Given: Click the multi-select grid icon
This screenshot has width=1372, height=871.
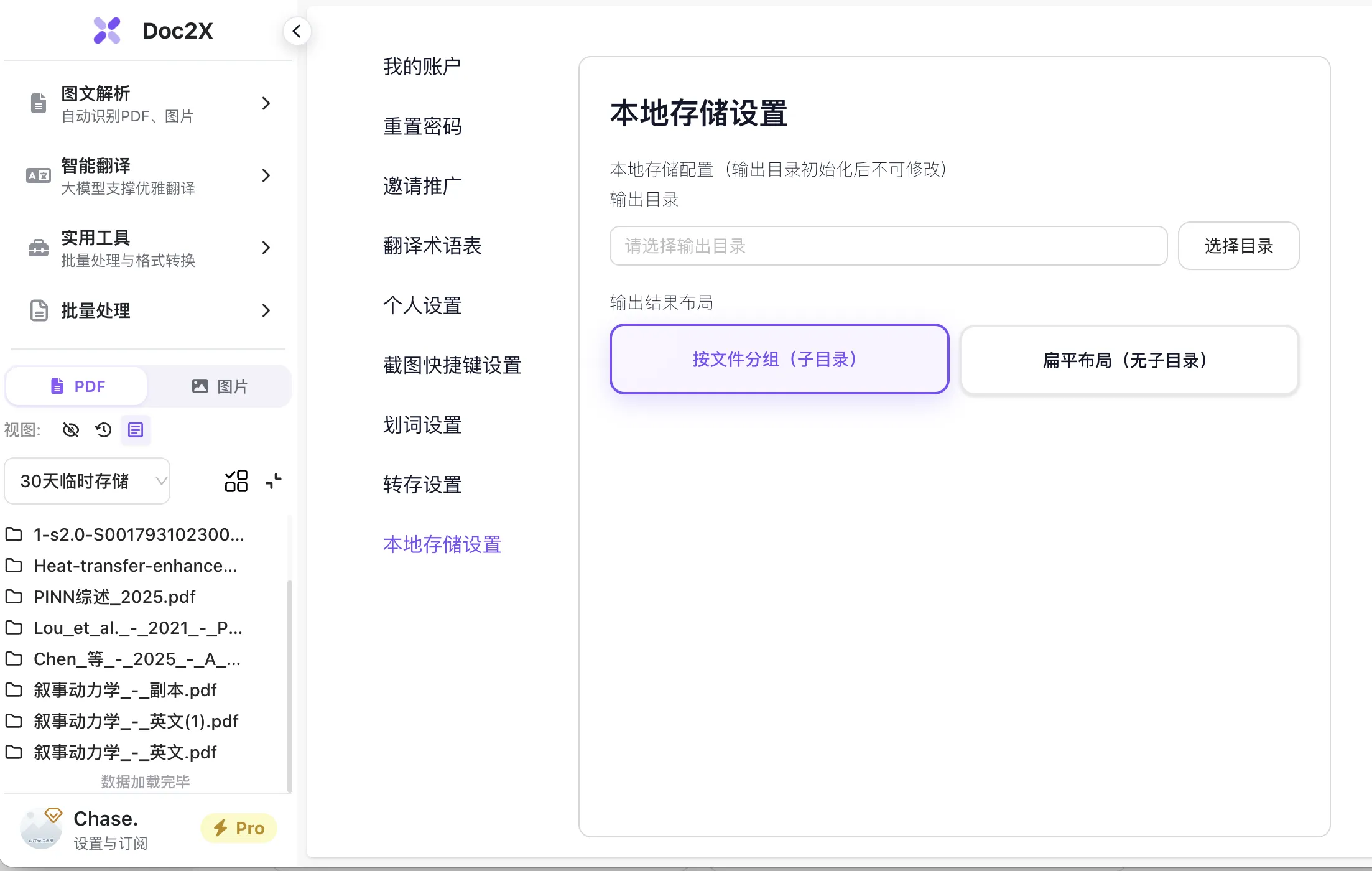Looking at the screenshot, I should tap(236, 481).
